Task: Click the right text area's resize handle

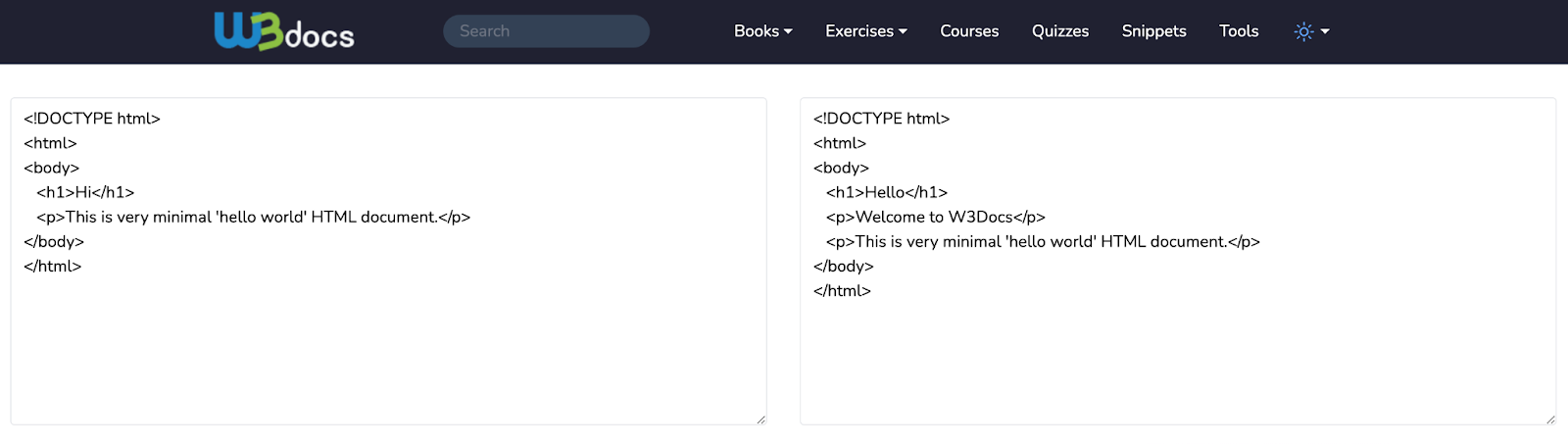Action: [x=1550, y=419]
